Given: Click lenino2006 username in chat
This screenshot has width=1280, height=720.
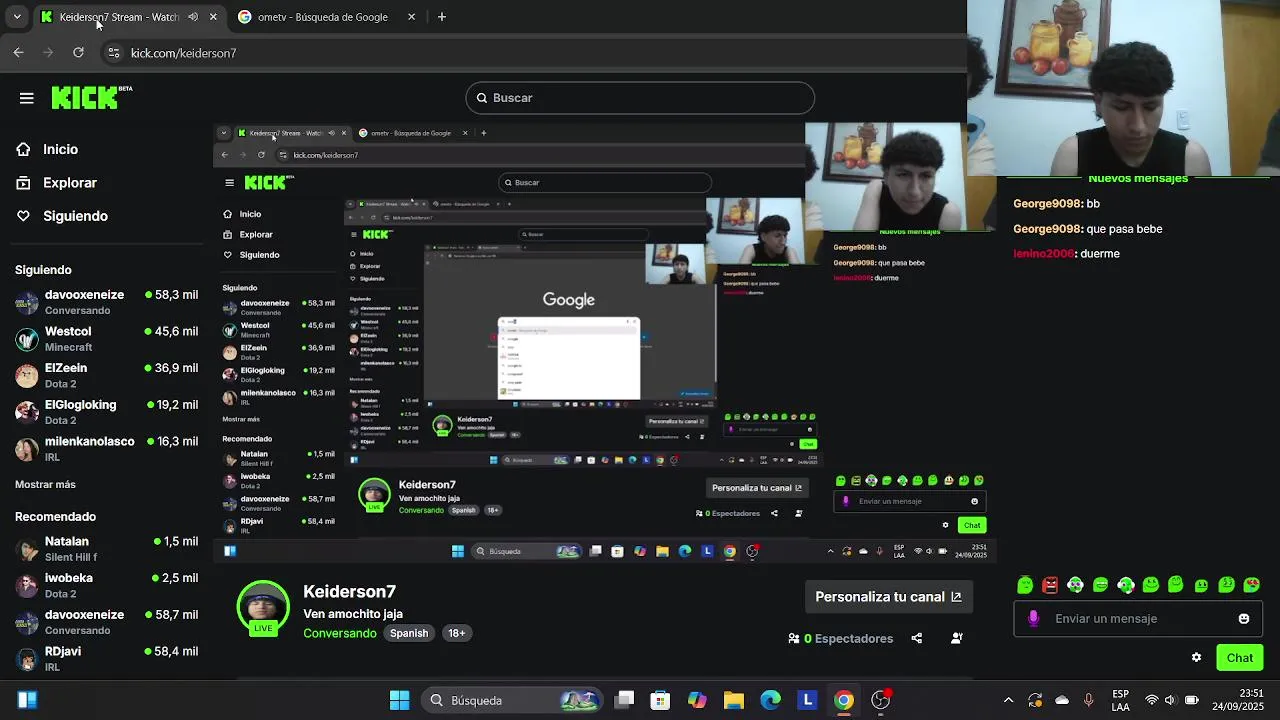Looking at the screenshot, I should coord(1043,254).
